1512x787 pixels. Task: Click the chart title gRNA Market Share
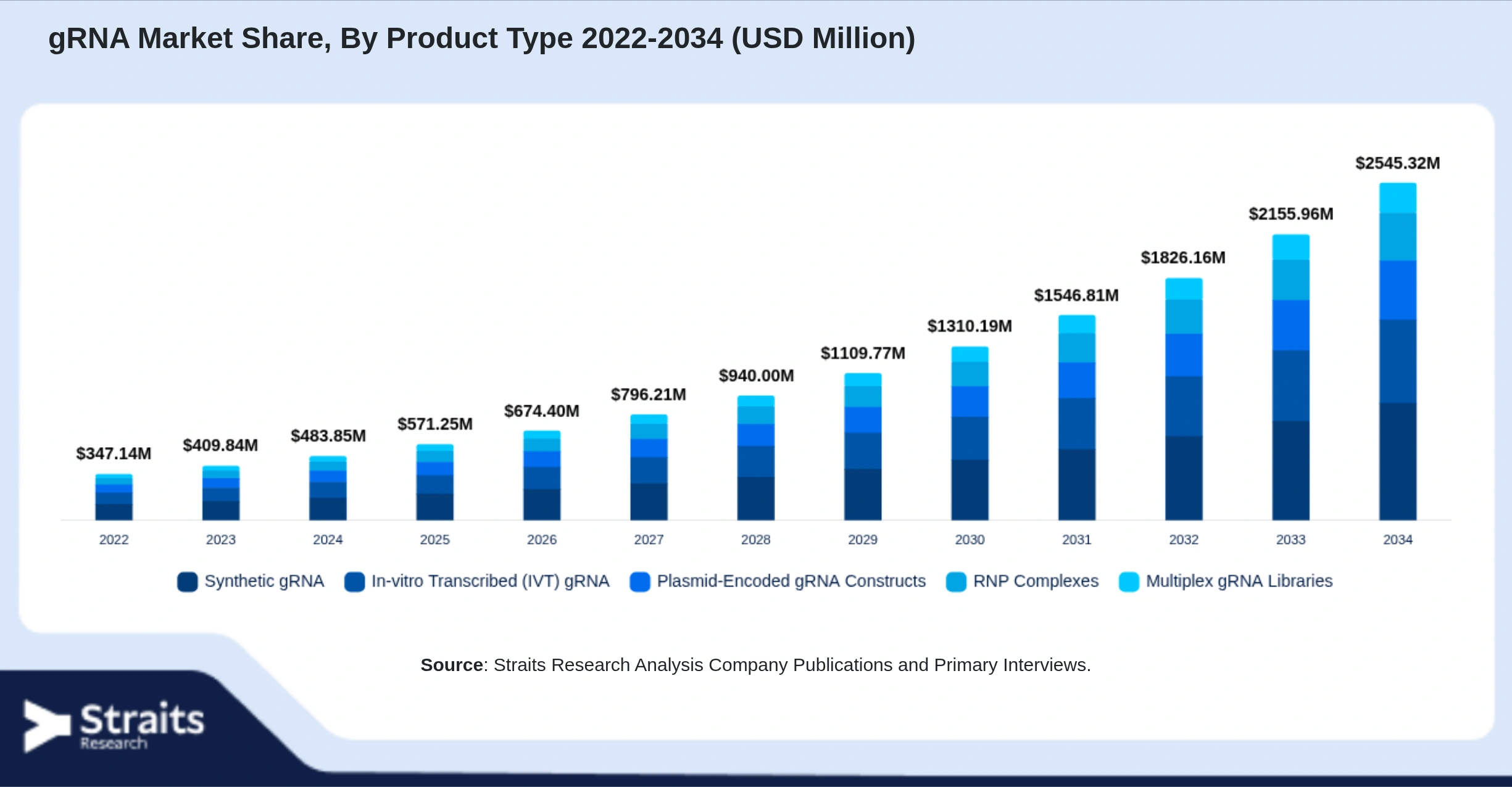click(x=481, y=39)
